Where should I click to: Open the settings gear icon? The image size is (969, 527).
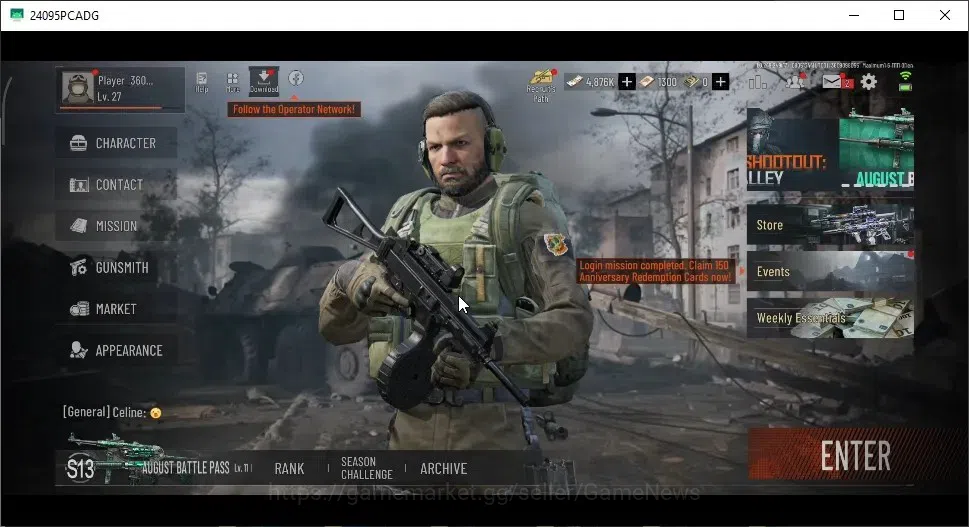(x=869, y=82)
